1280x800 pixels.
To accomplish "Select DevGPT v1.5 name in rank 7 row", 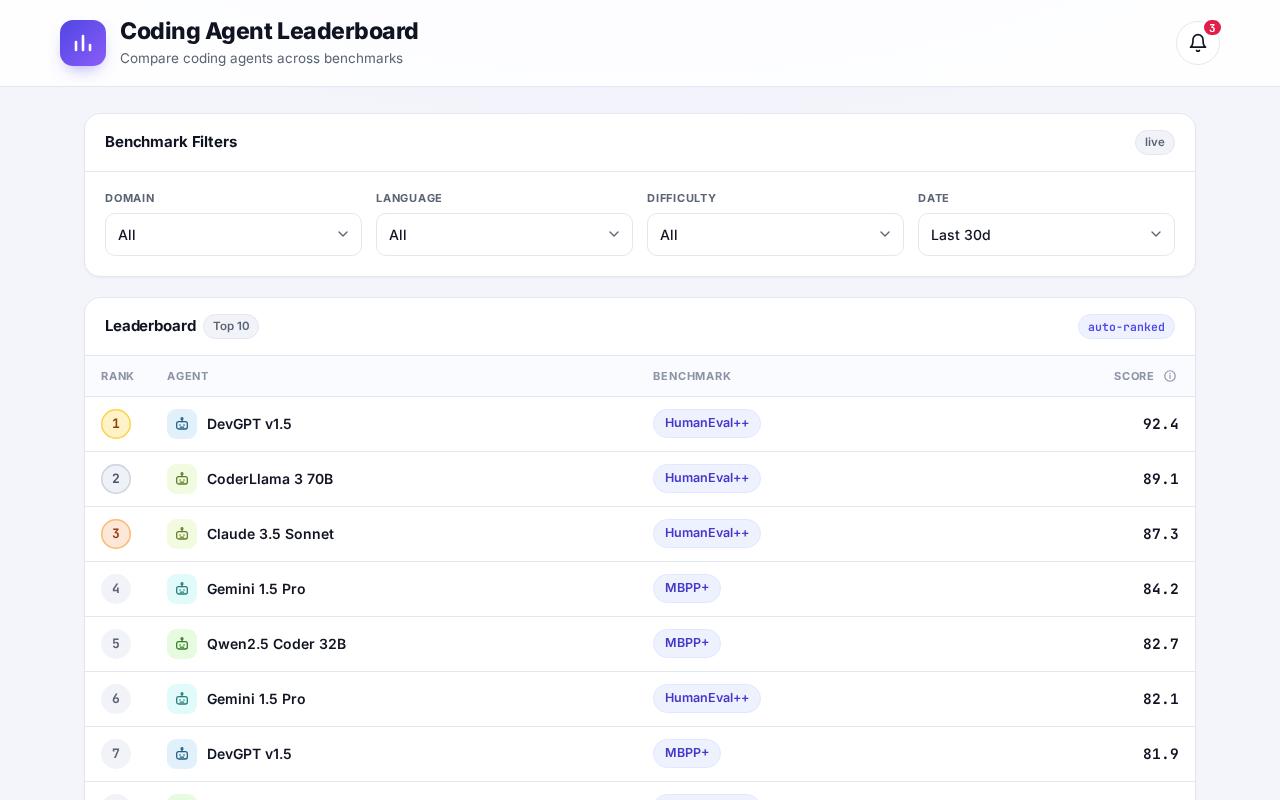I will 249,754.
